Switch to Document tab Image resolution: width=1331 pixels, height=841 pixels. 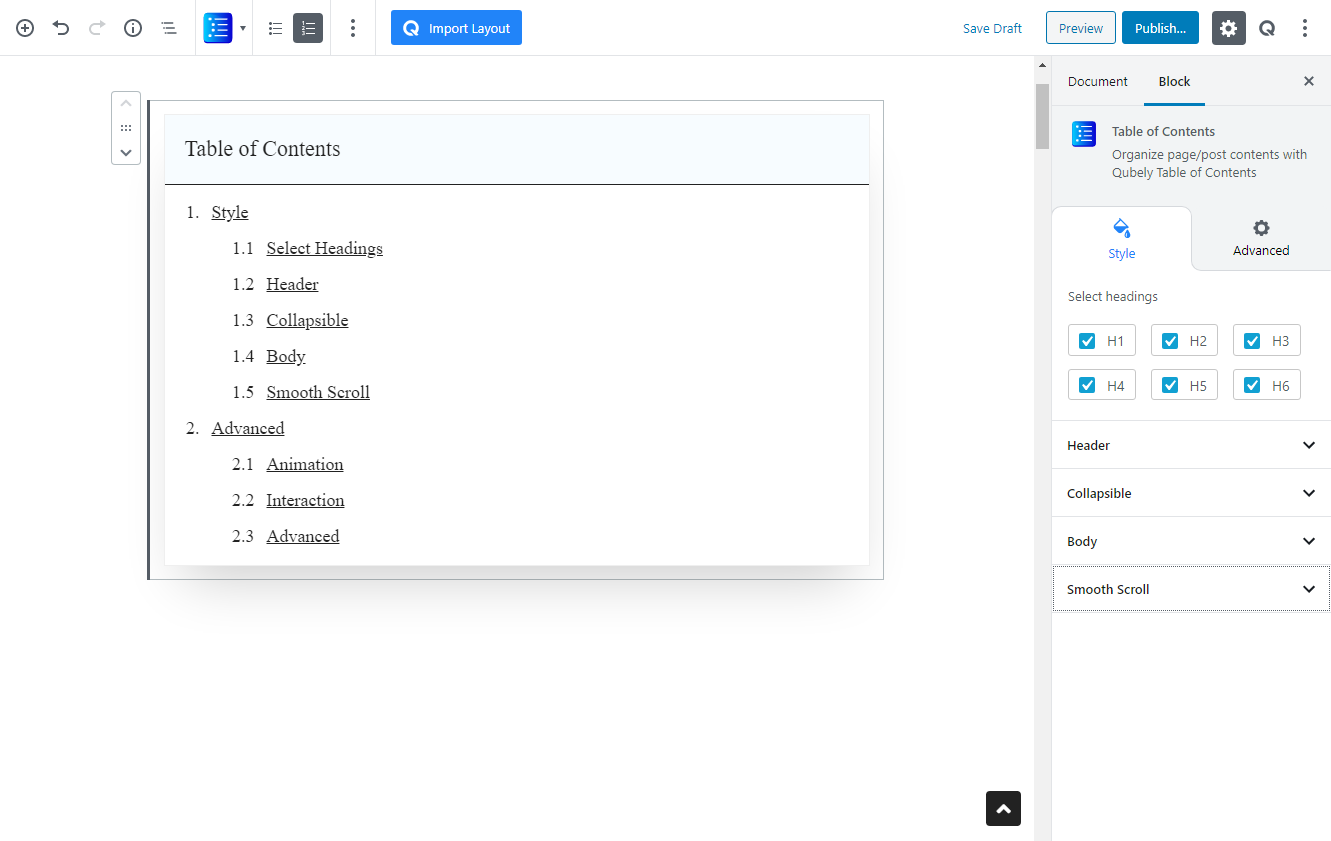(1097, 81)
